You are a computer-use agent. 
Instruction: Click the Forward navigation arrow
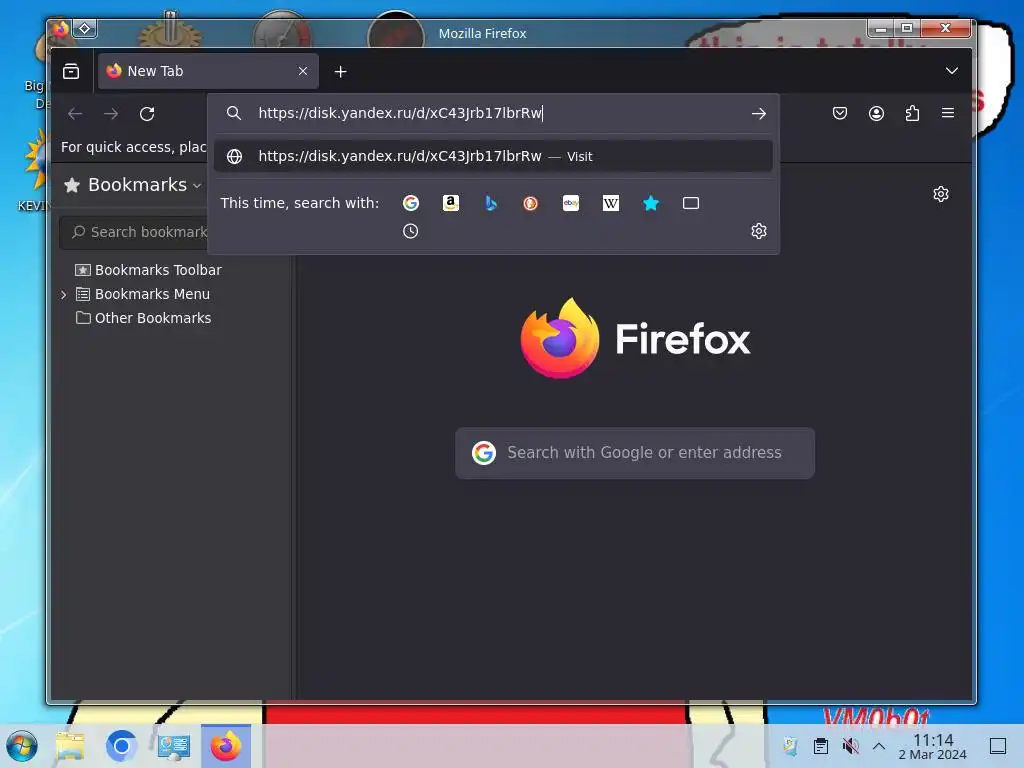111,114
